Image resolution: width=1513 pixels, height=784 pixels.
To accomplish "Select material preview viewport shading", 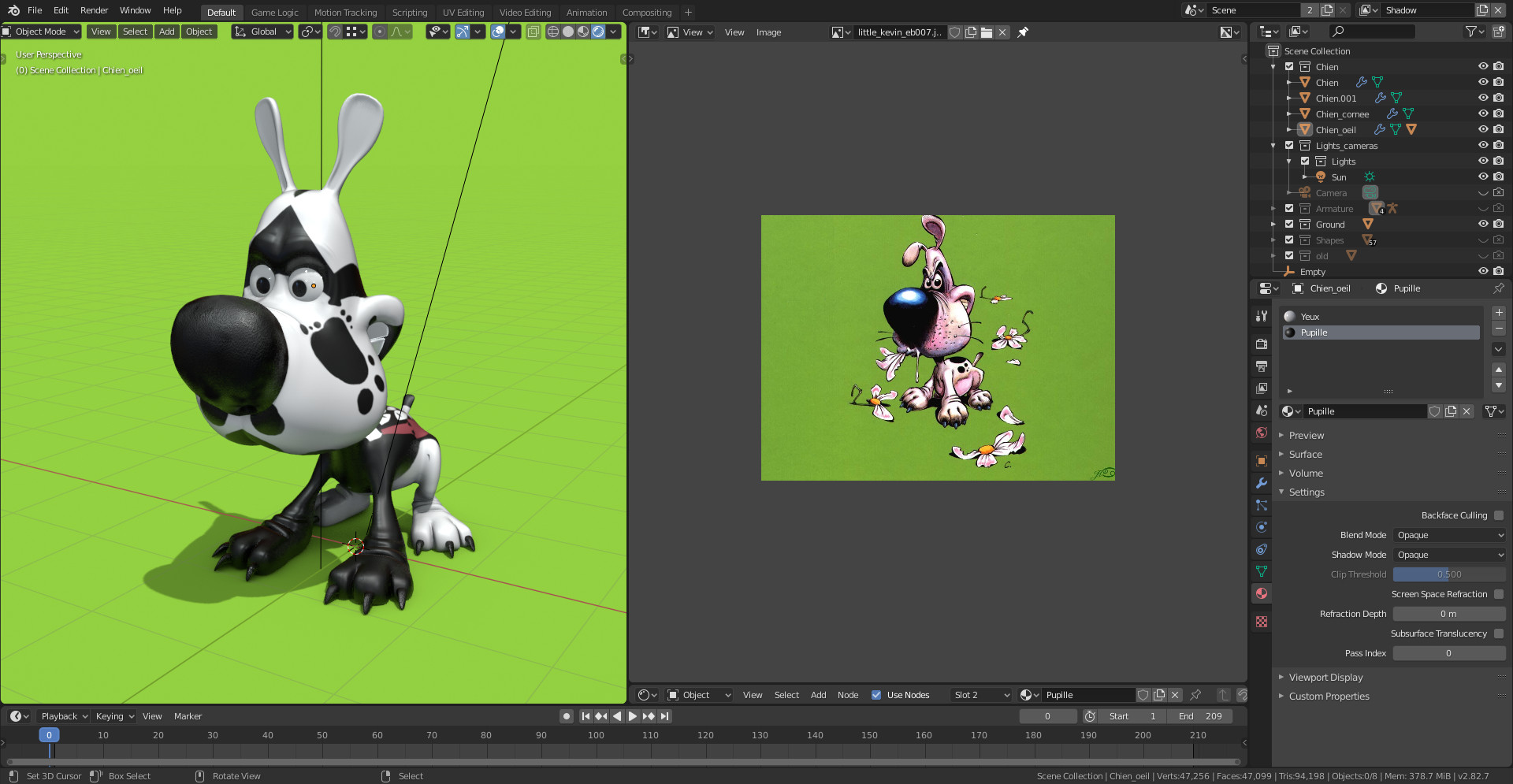I will pos(583,32).
